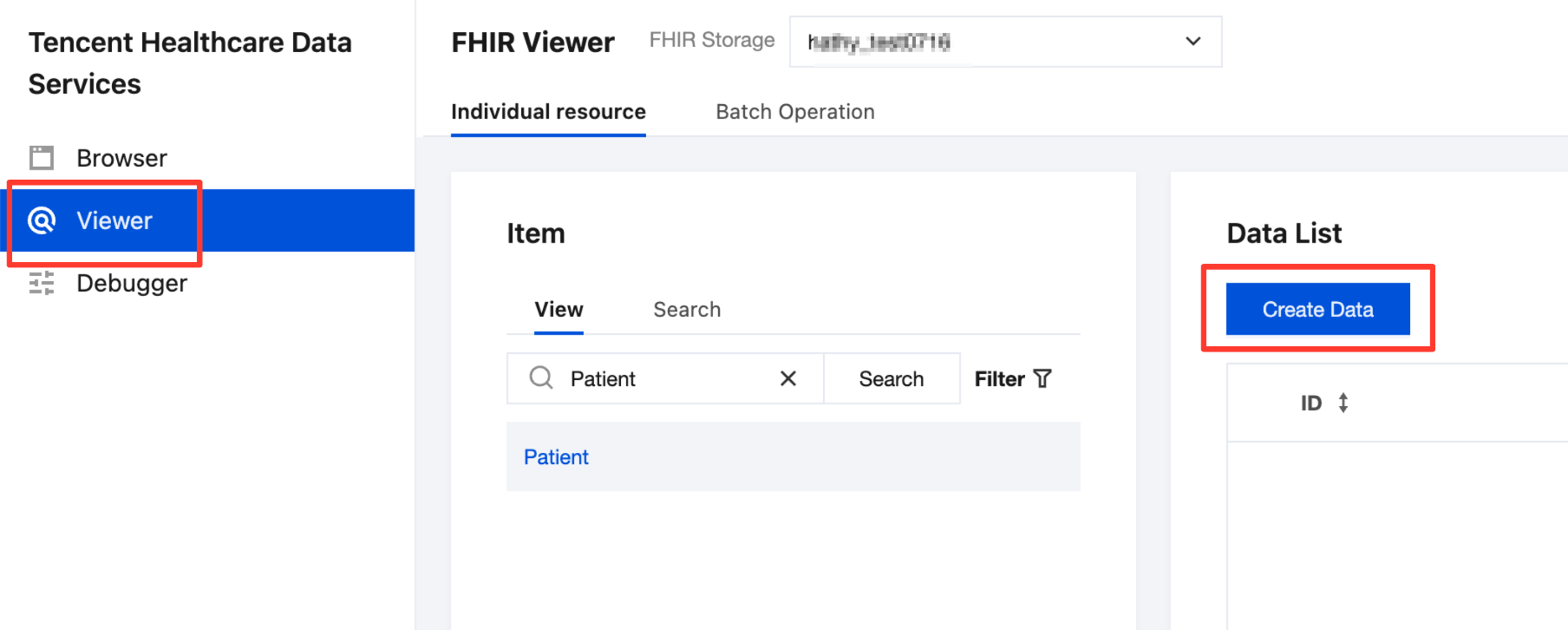1568x630 pixels.
Task: Click the Data List heading
Action: [1284, 233]
